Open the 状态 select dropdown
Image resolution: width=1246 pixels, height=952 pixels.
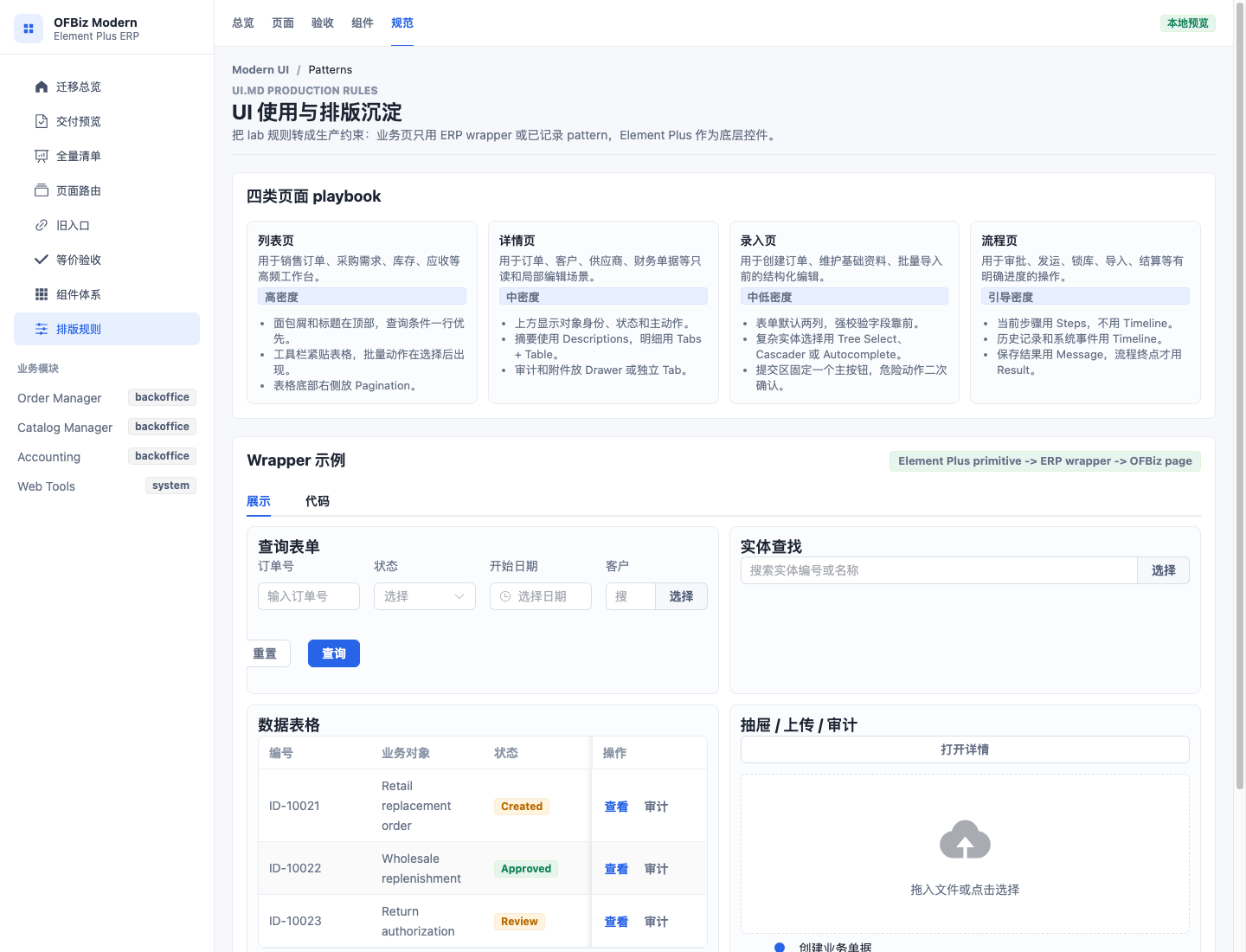point(425,596)
